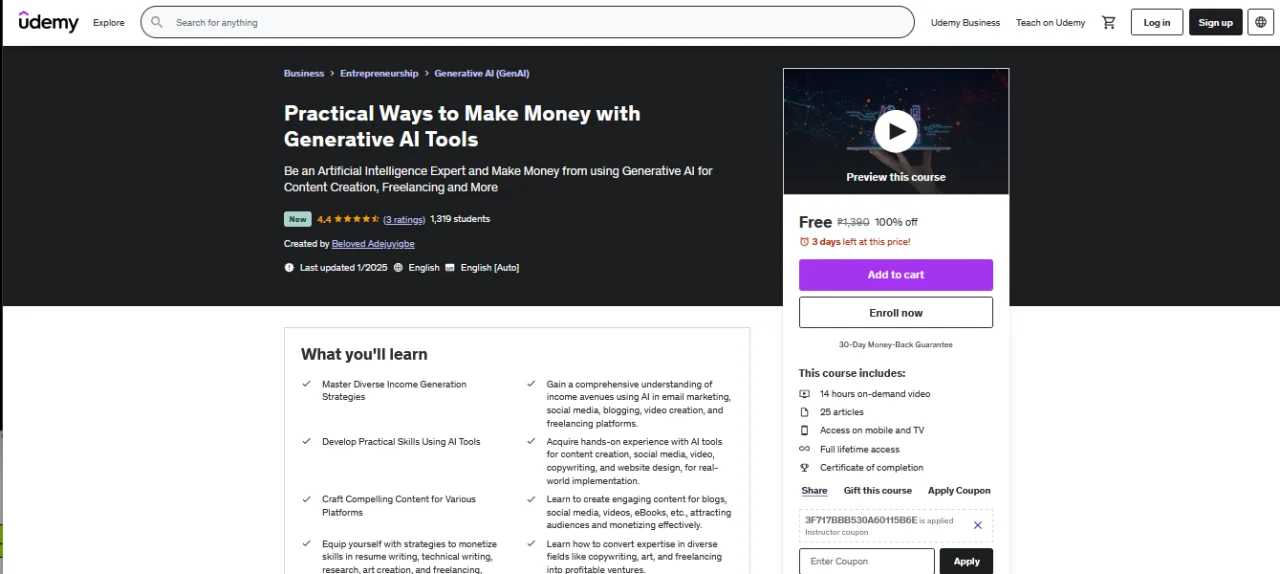Click Add to cart button
This screenshot has width=1280, height=574.
[x=896, y=275]
